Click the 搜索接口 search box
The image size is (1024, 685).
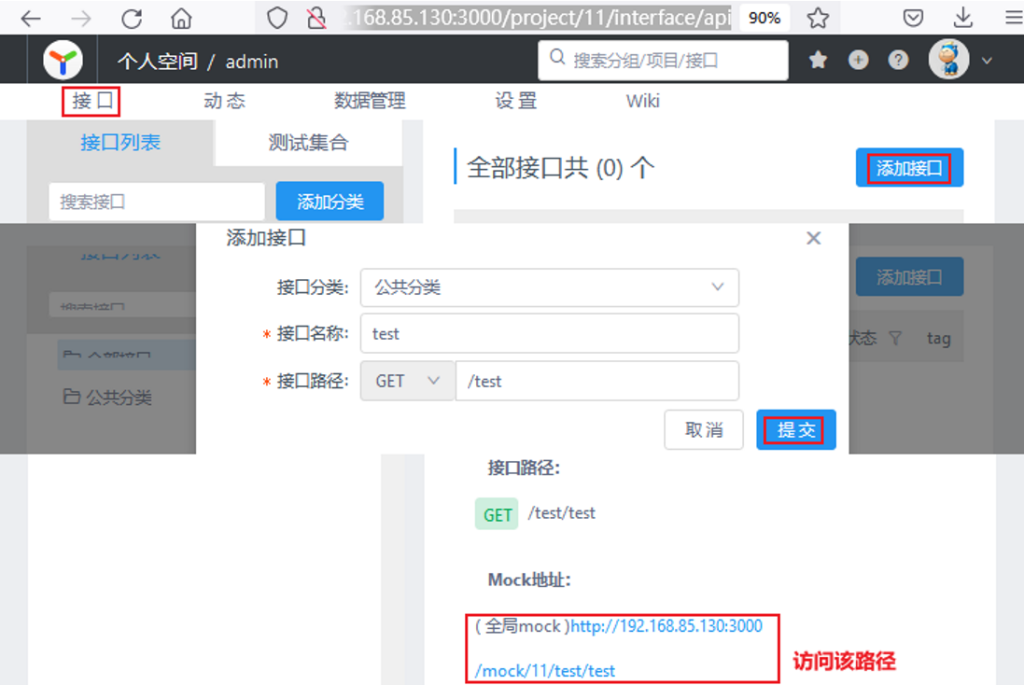[157, 201]
